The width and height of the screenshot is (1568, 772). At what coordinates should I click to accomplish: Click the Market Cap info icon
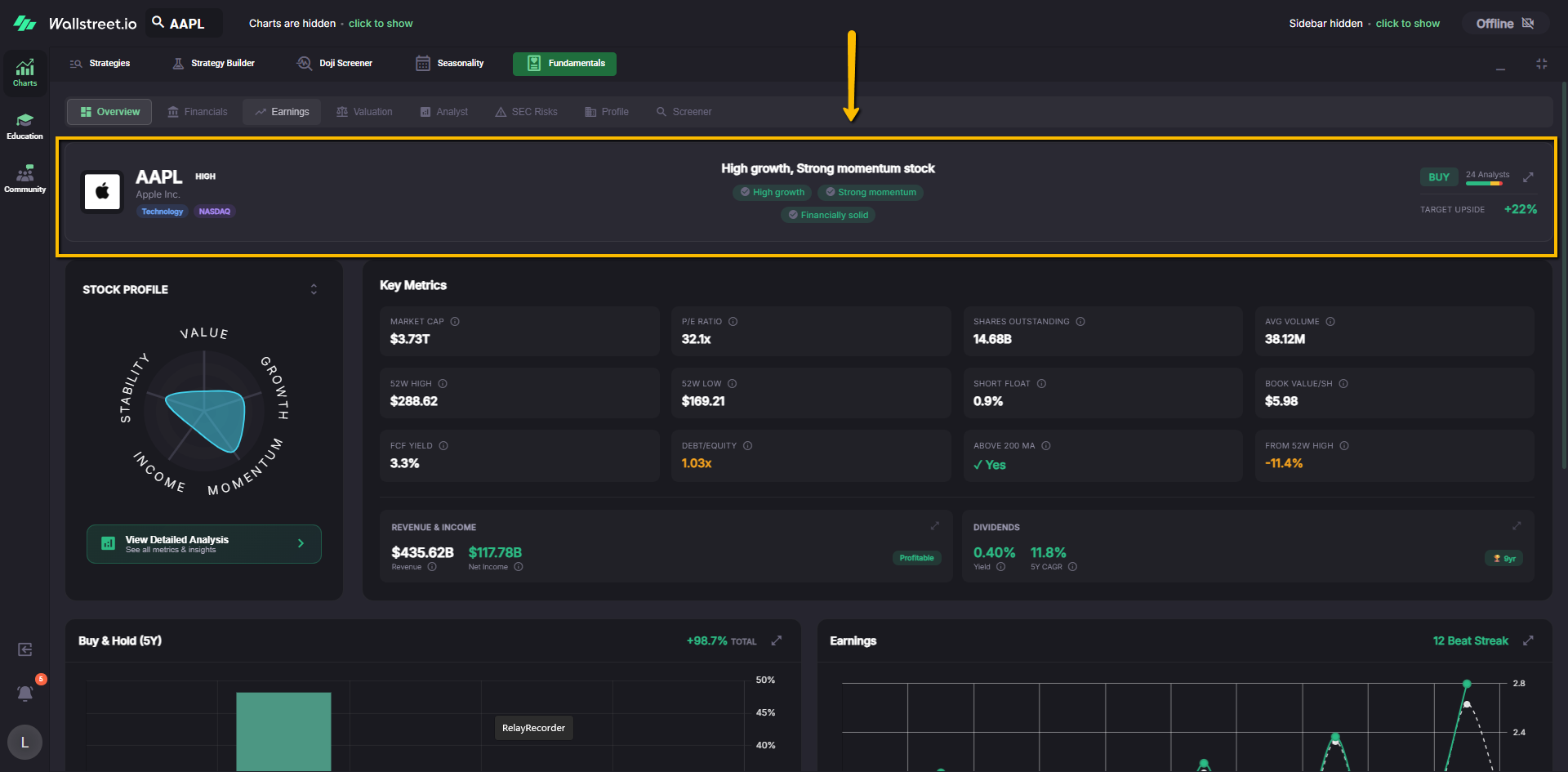pyautogui.click(x=455, y=322)
